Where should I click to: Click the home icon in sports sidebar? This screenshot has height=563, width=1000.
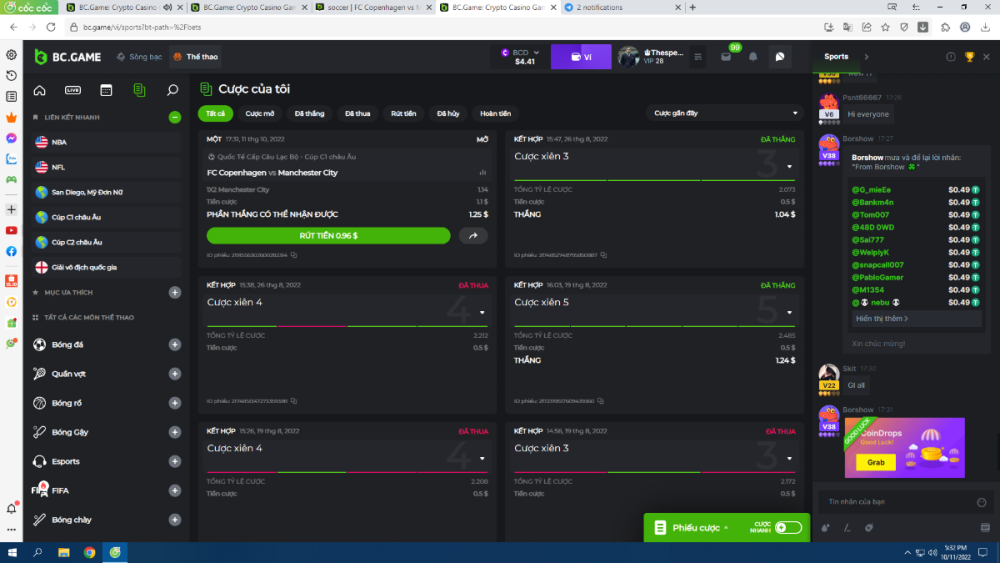coord(40,90)
